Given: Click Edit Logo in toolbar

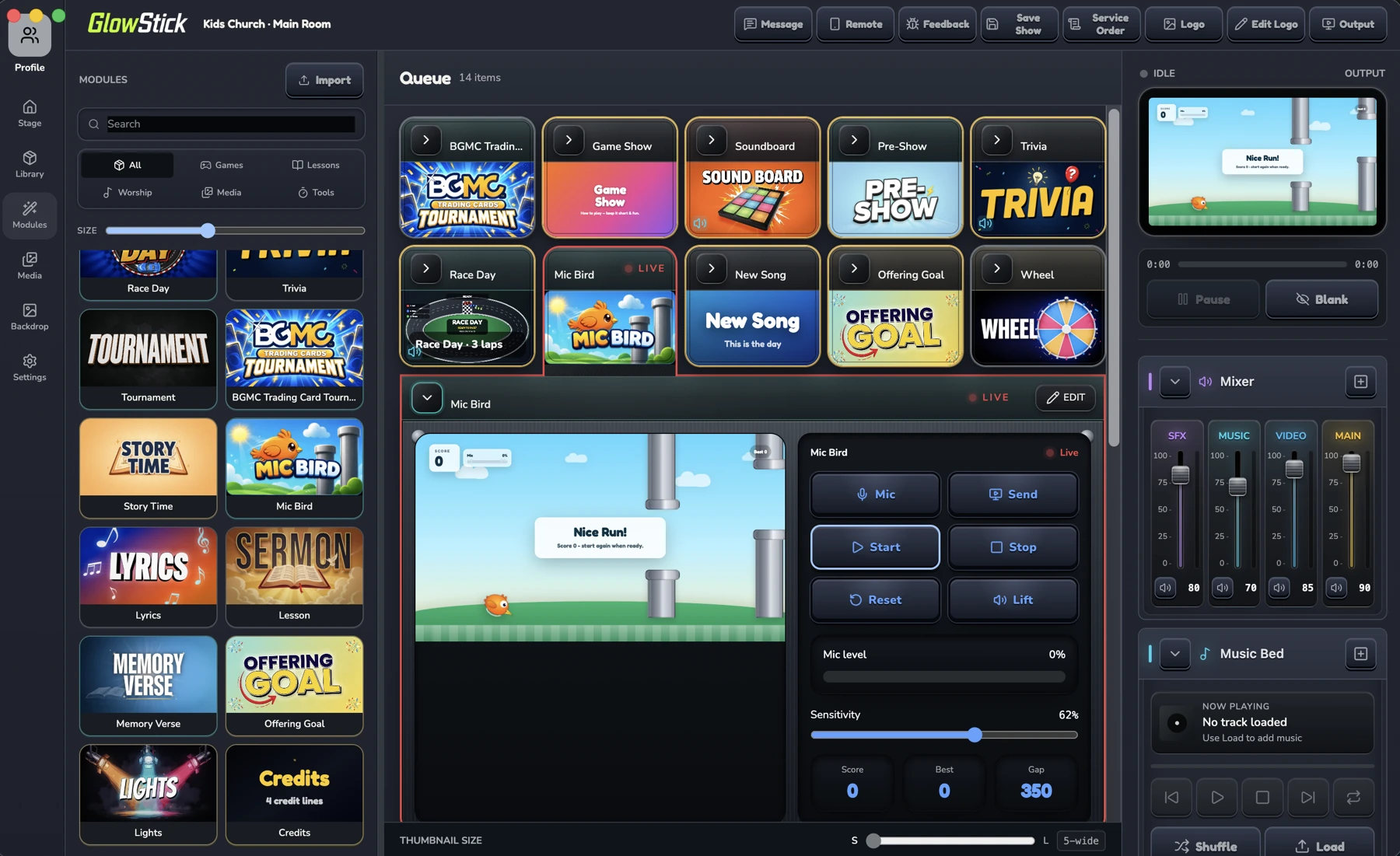Looking at the screenshot, I should (x=1266, y=24).
